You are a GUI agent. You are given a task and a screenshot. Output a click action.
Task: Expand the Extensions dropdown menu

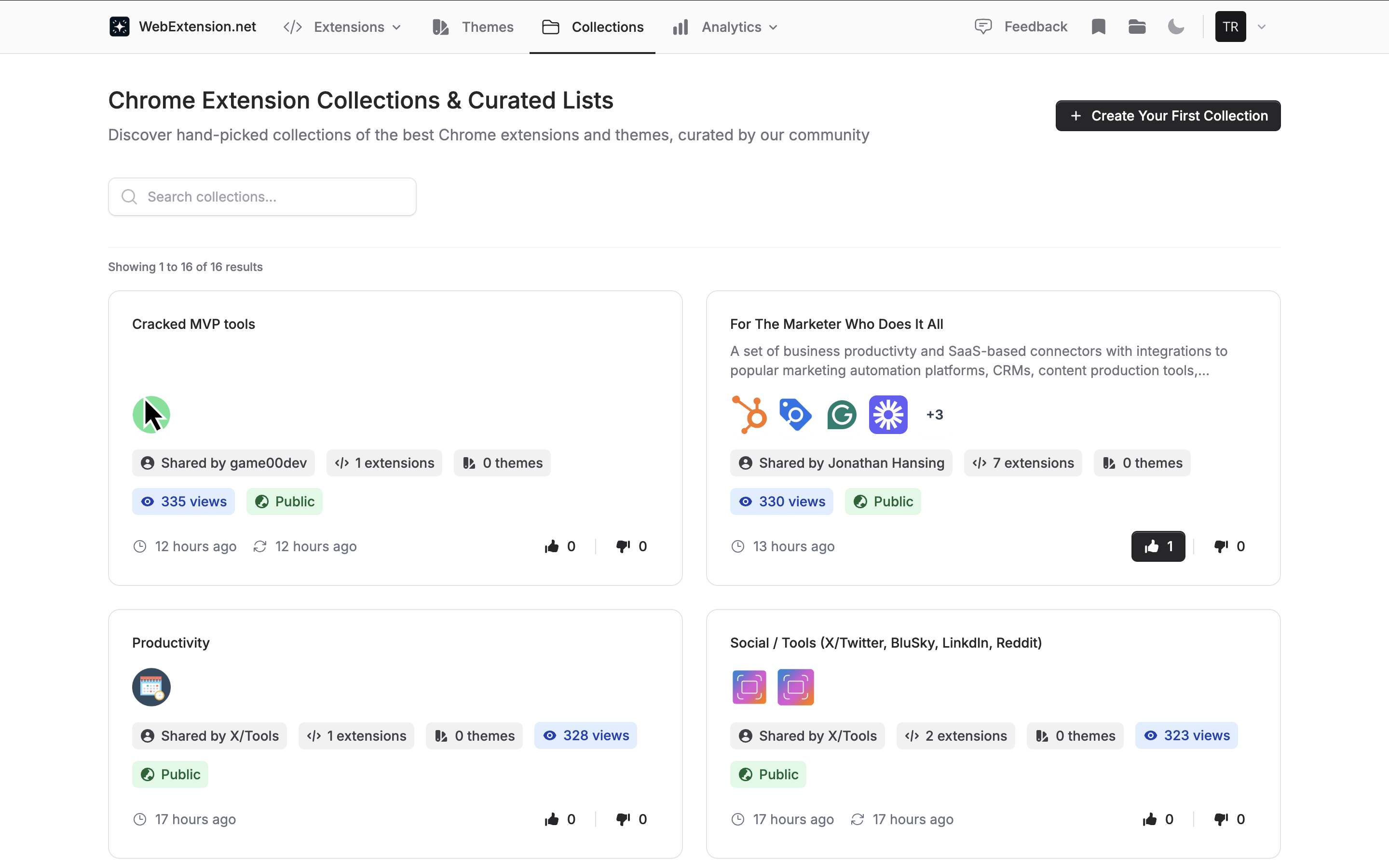click(x=342, y=27)
